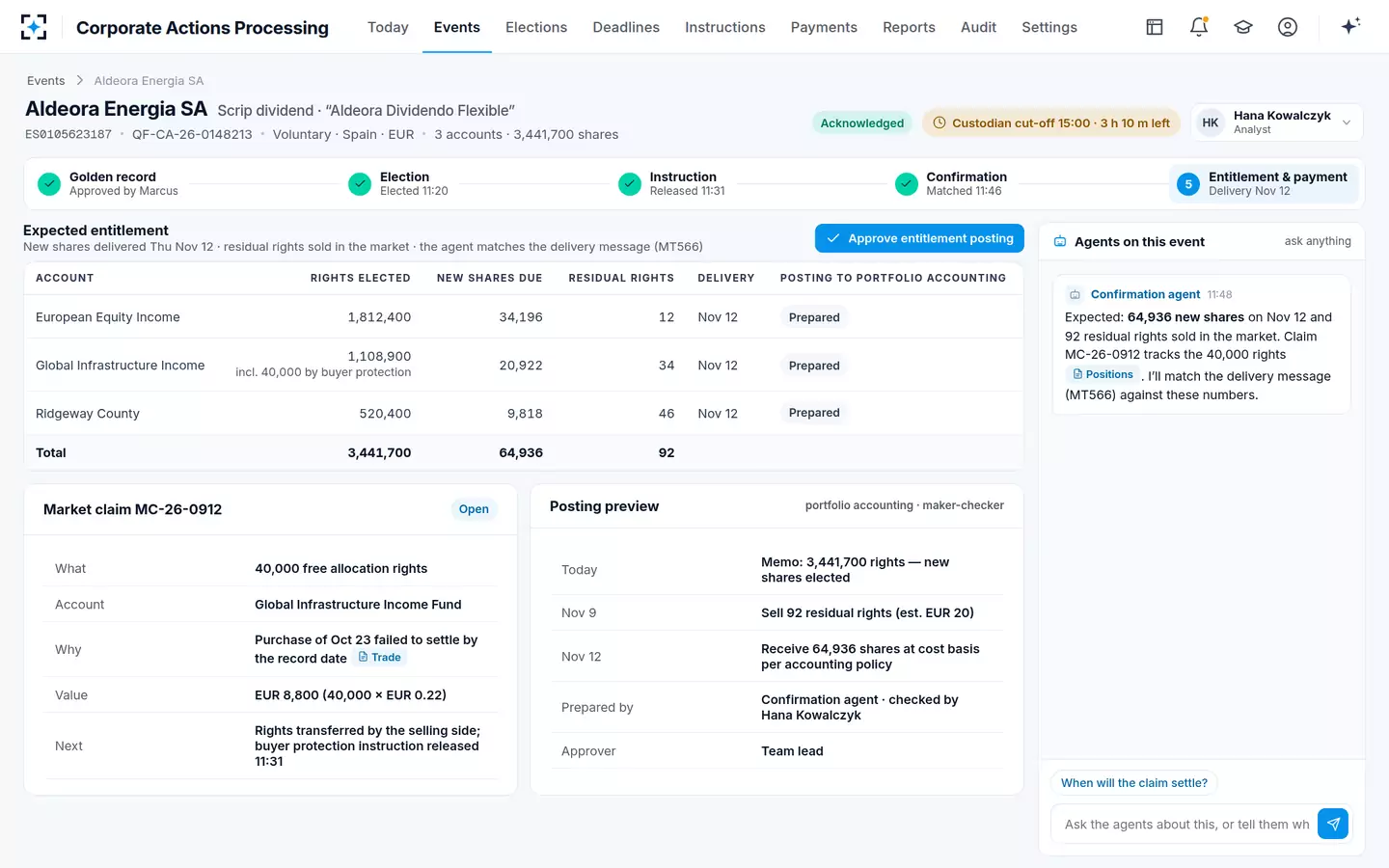Select the Global Infrastructure Income row name
This screenshot has height=868, width=1389.
pos(121,366)
